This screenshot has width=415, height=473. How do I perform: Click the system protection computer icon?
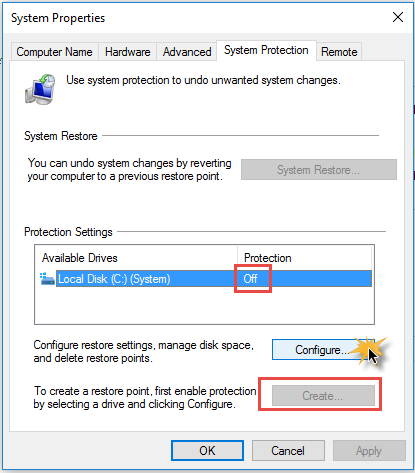40,89
